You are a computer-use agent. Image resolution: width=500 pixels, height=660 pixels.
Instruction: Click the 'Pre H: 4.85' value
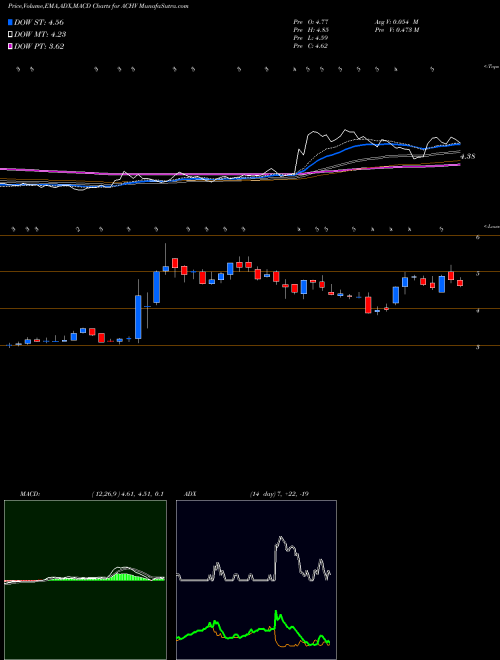[311, 30]
